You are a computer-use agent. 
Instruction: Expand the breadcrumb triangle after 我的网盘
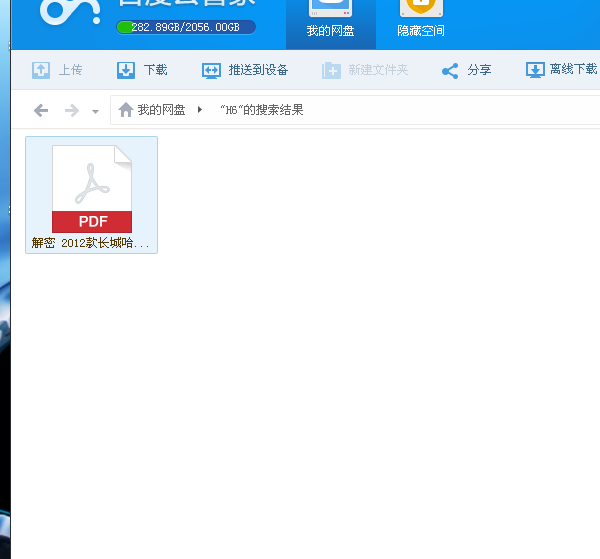200,110
